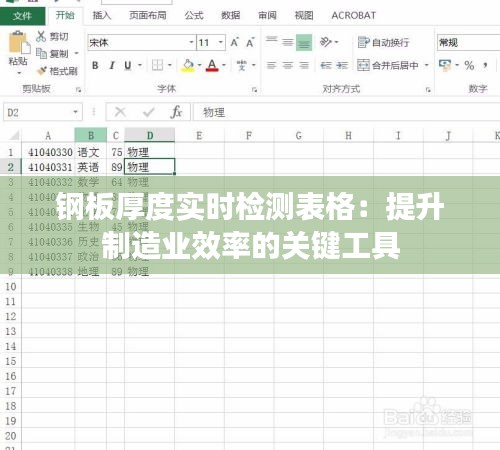Click Merge and Center (合并后居中)

point(388,65)
